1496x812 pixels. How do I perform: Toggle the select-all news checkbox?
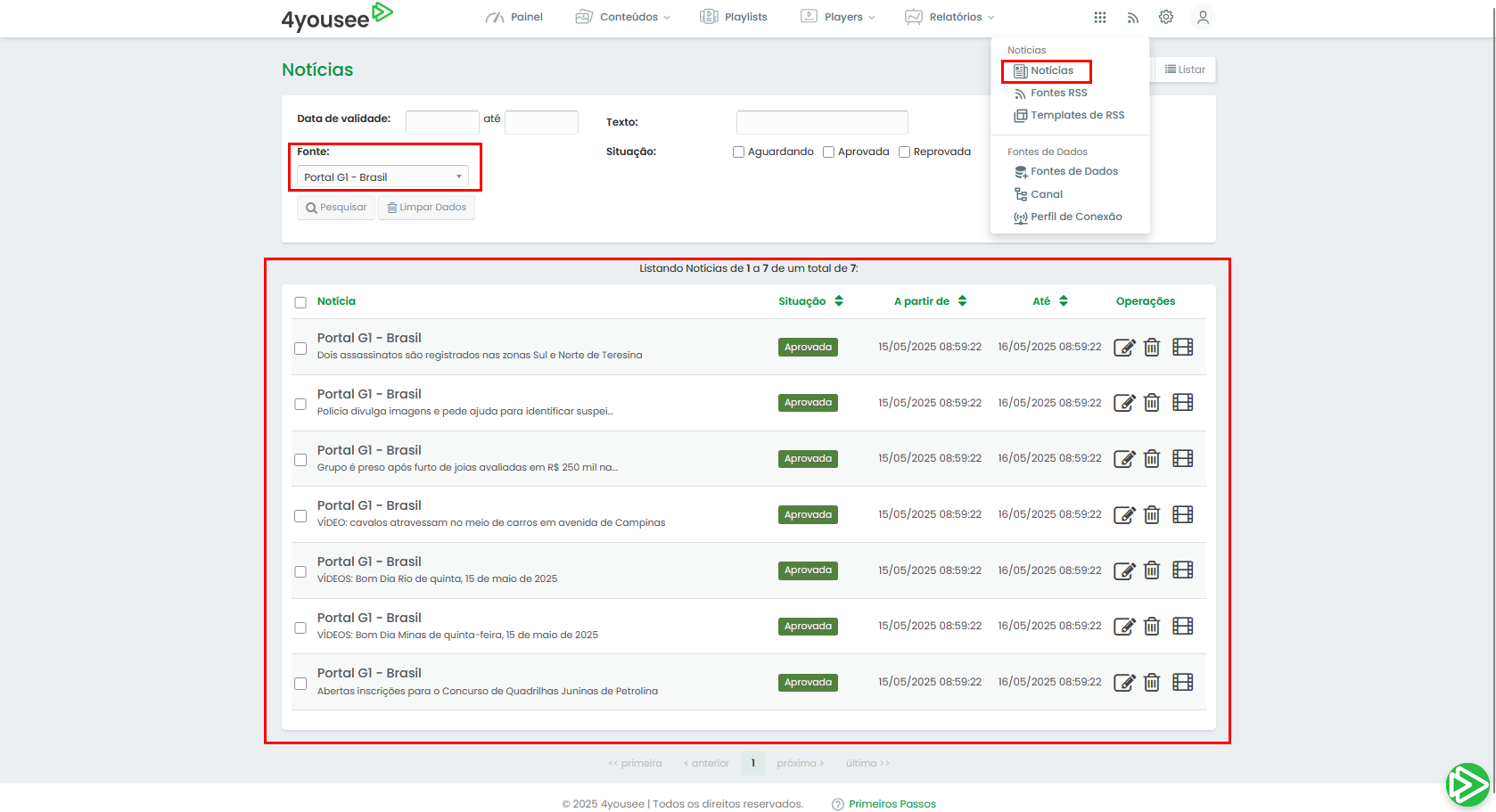click(300, 302)
